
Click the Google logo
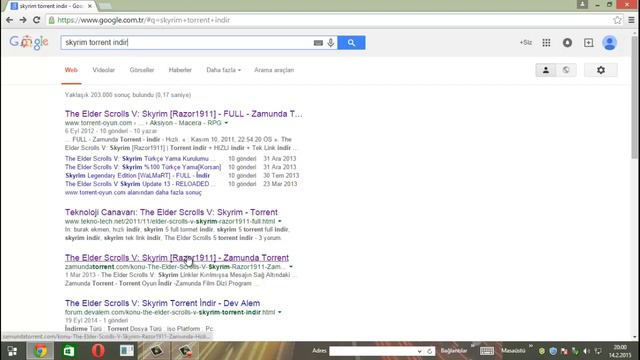pyautogui.click(x=29, y=42)
